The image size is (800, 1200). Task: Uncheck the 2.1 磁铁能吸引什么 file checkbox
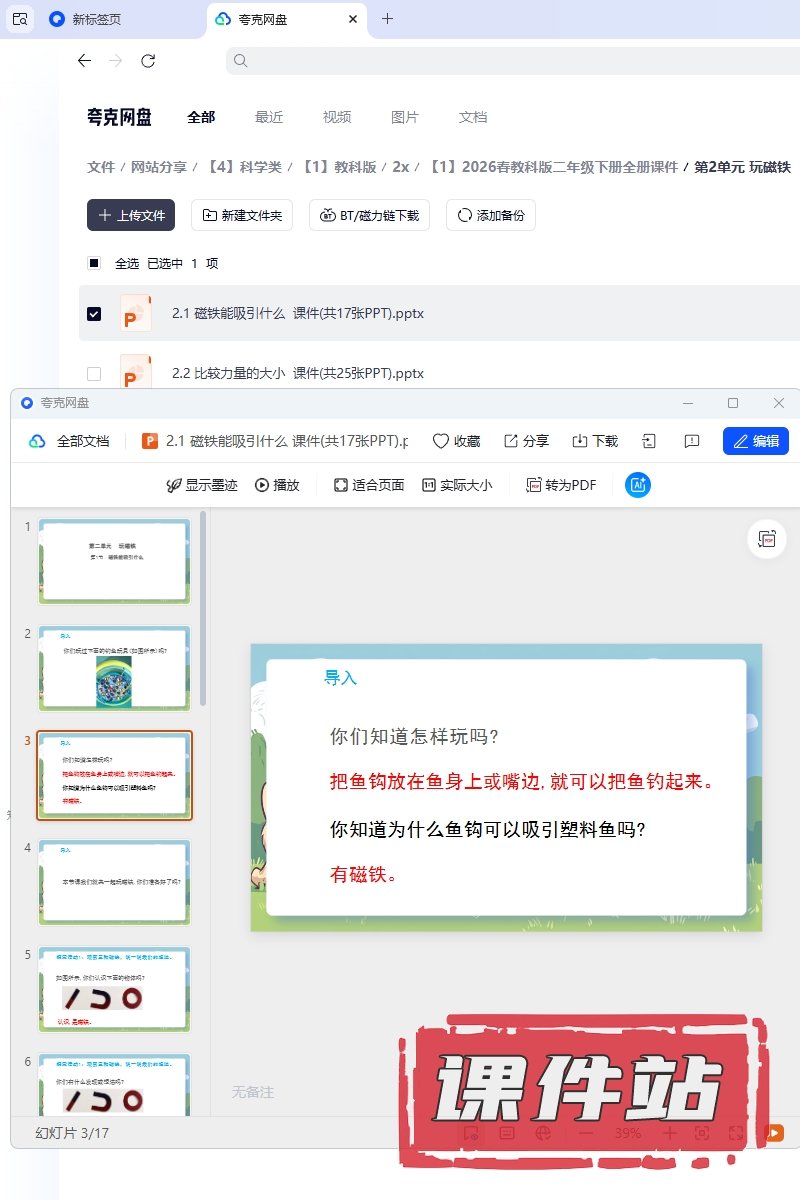coord(94,314)
